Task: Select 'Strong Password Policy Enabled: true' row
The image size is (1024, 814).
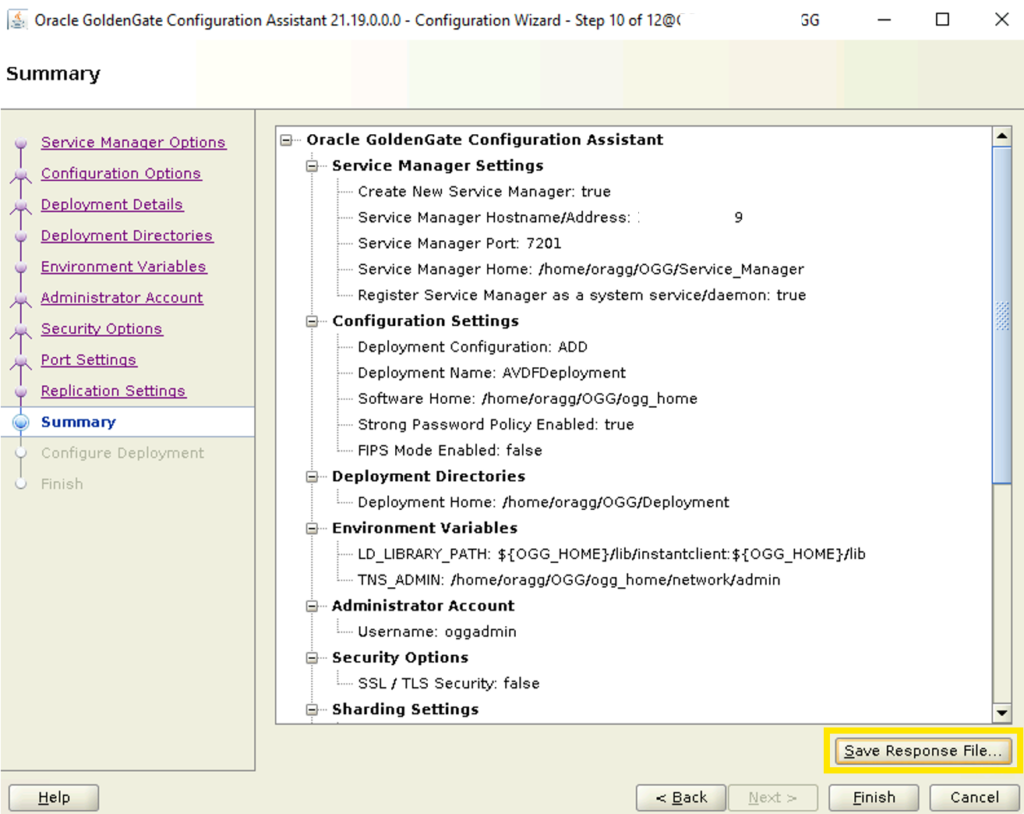Action: pos(496,425)
